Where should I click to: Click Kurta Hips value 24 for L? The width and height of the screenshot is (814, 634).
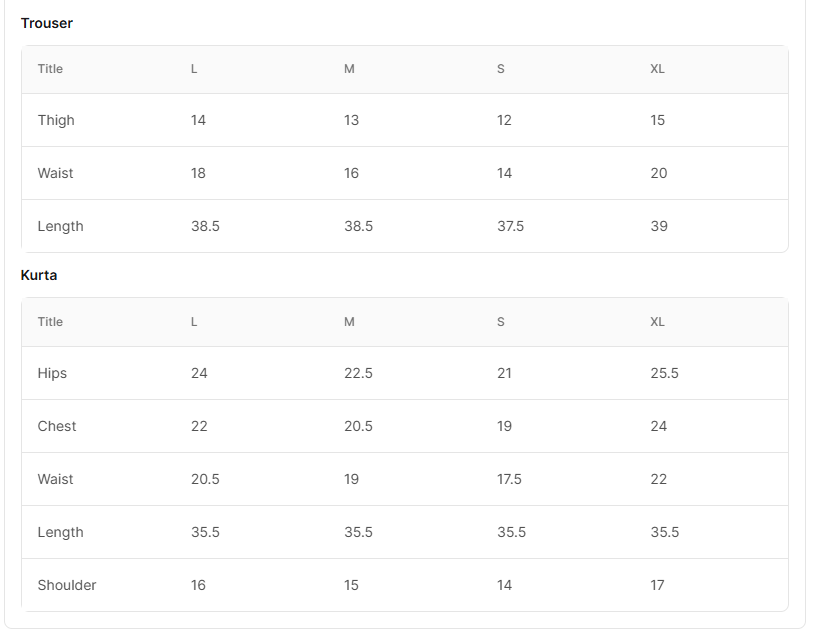199,373
